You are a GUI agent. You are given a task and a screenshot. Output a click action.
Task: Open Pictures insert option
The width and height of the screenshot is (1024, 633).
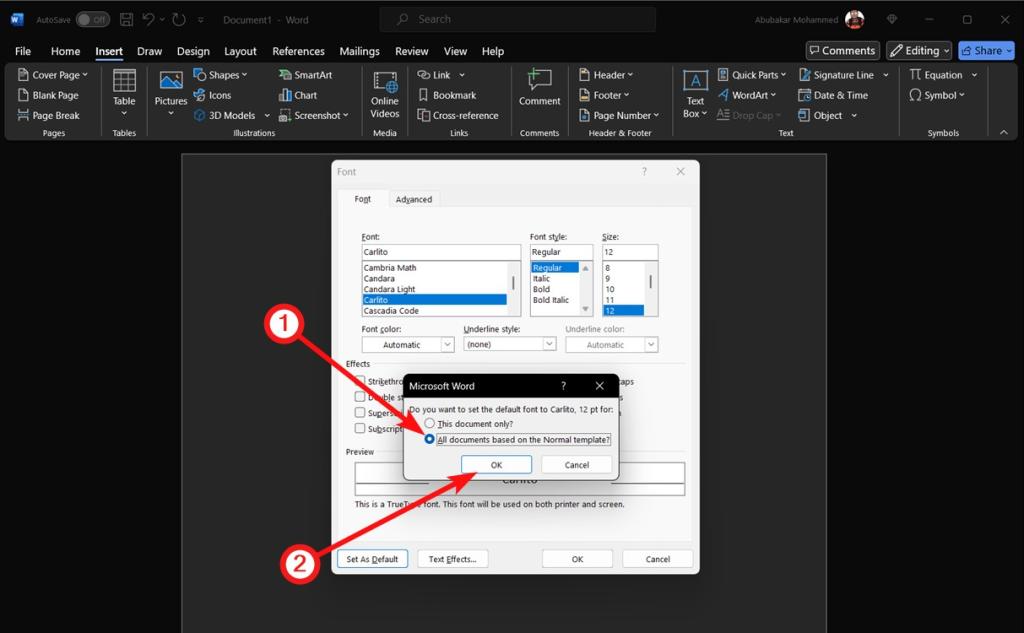[171, 95]
